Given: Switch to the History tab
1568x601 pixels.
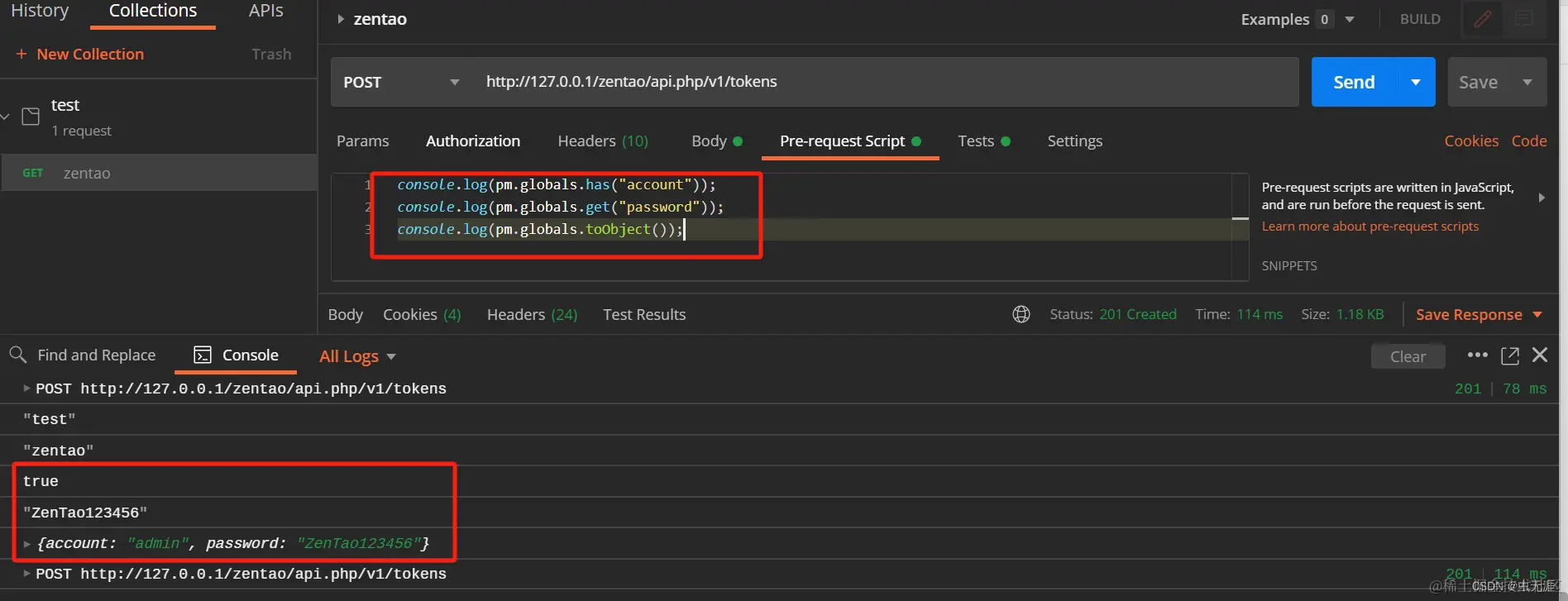Looking at the screenshot, I should pos(40,11).
